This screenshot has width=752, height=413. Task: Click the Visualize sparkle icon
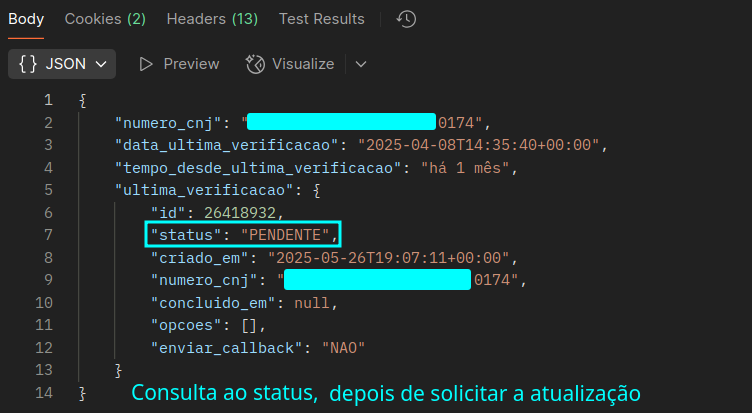[255, 64]
